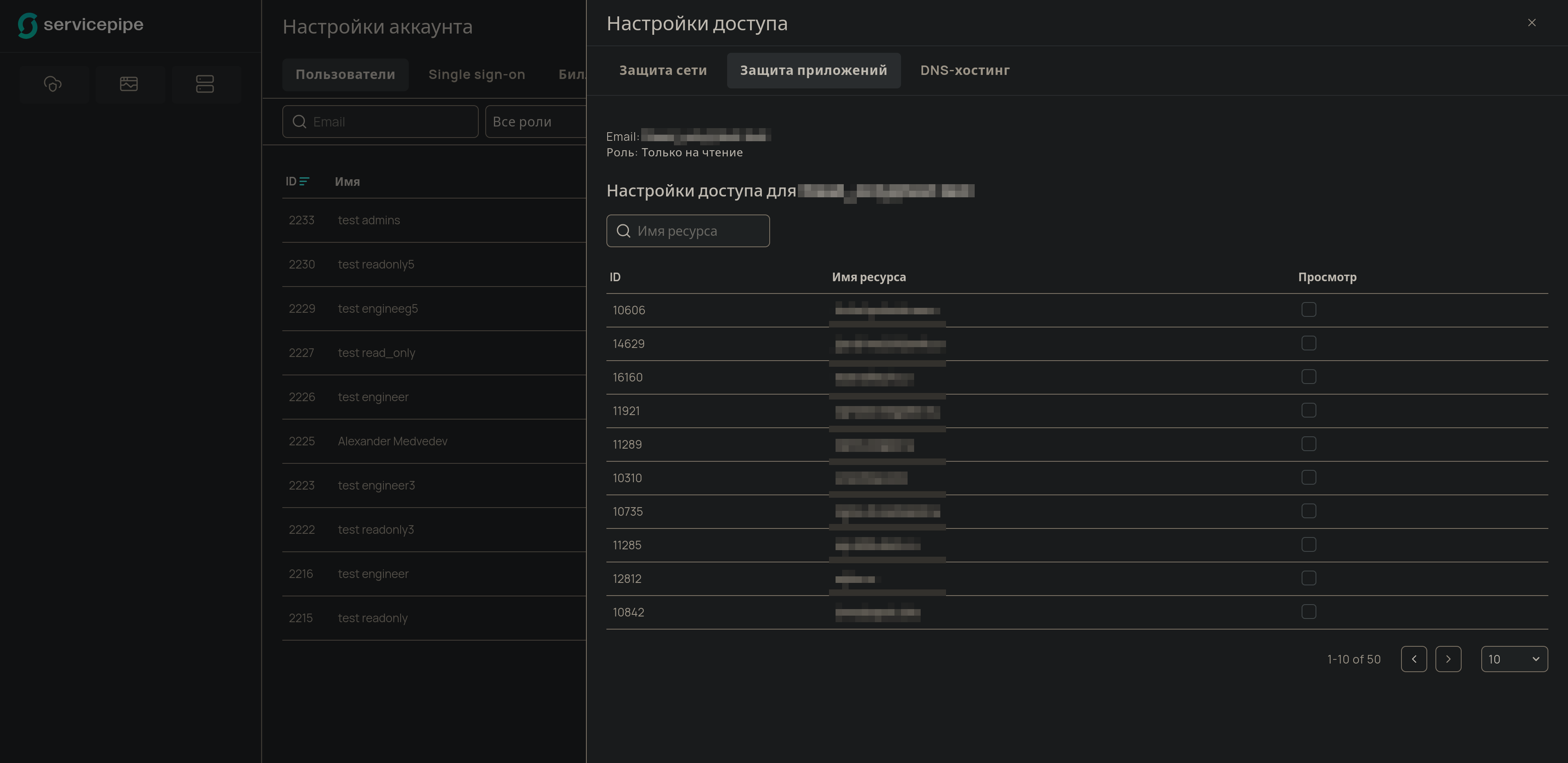Switch to the DNS-хостинг tab

(x=965, y=70)
